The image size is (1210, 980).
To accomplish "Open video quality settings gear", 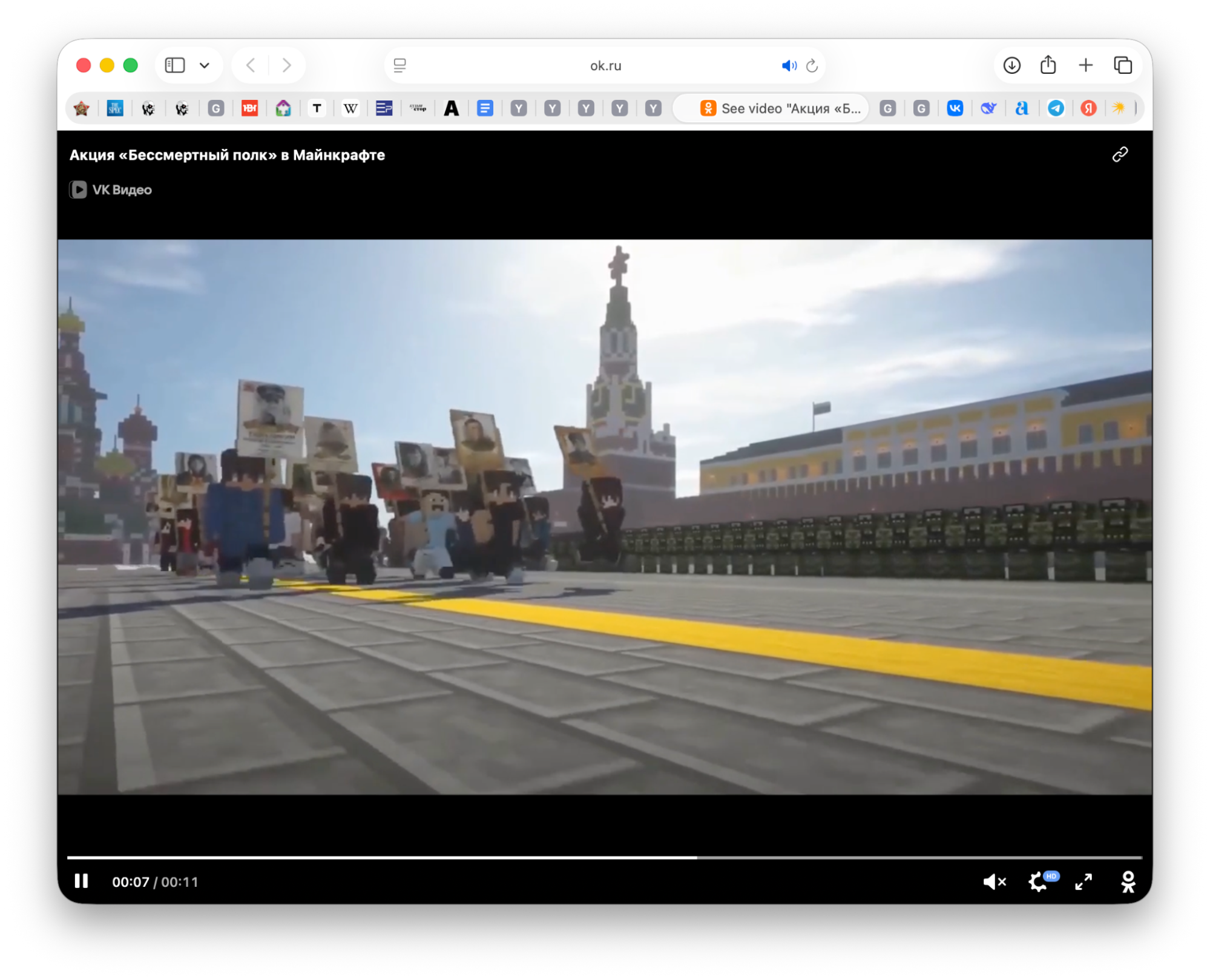I will coord(1038,881).
